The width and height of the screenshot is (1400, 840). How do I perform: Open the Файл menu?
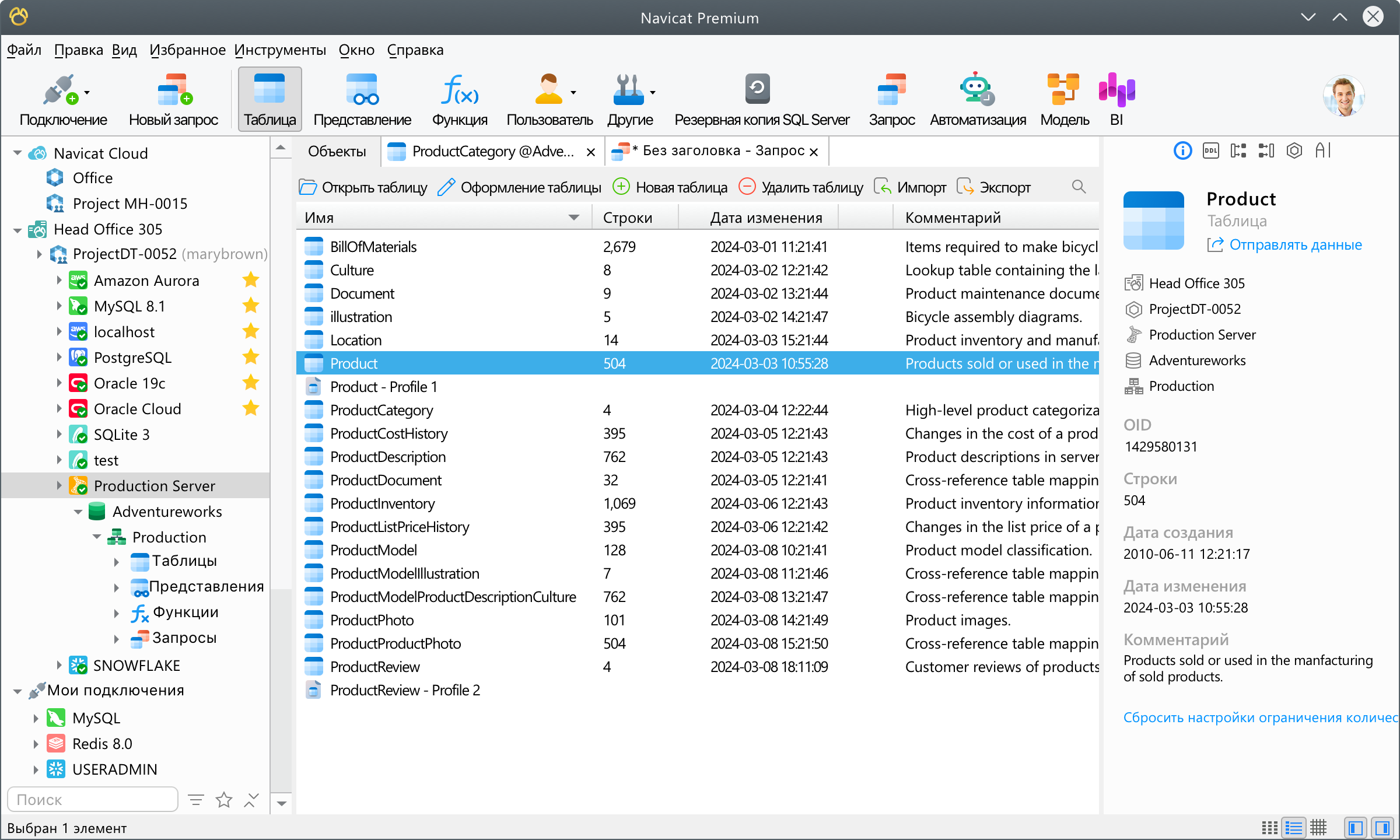[24, 50]
